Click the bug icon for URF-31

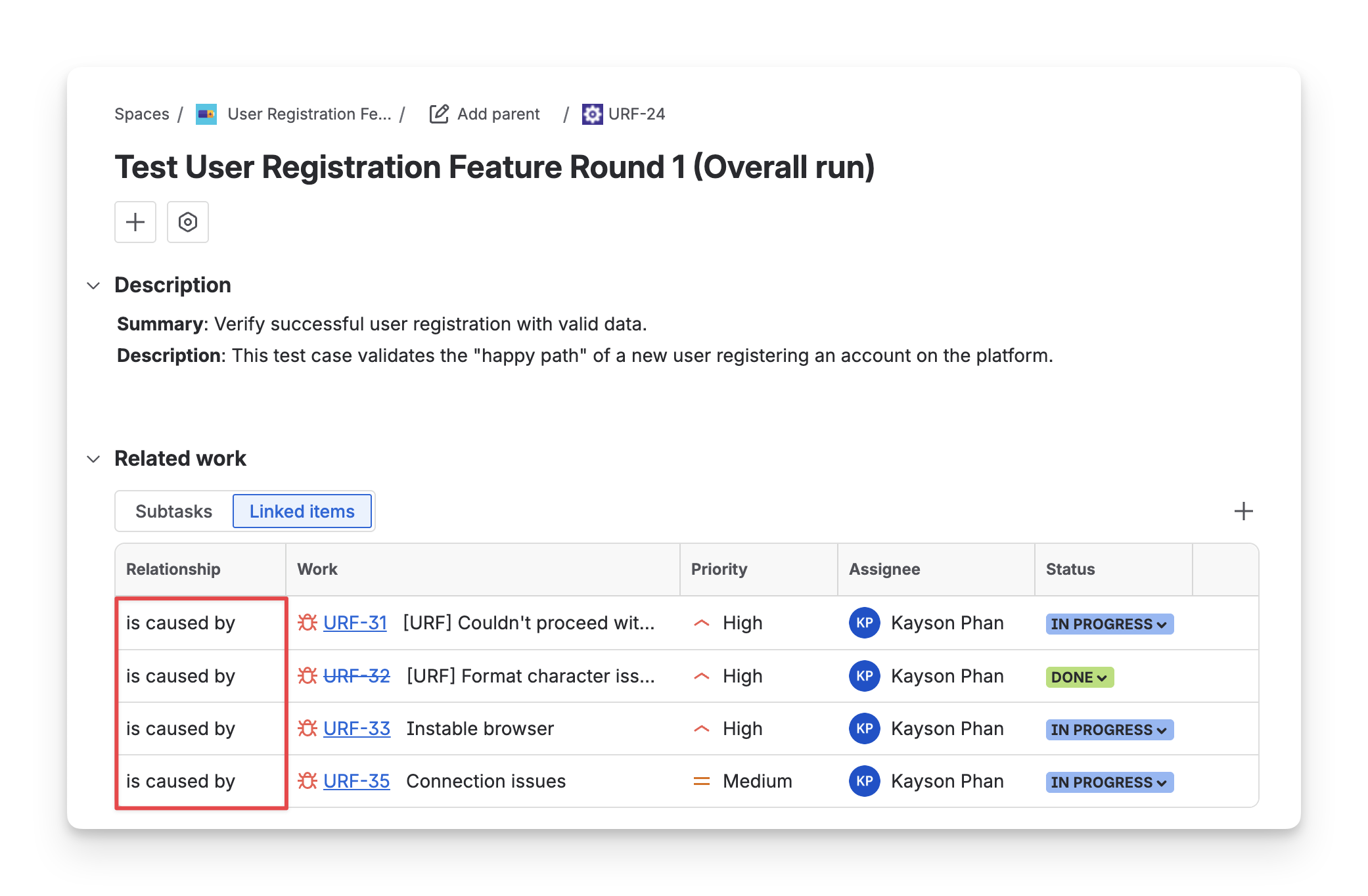(307, 622)
